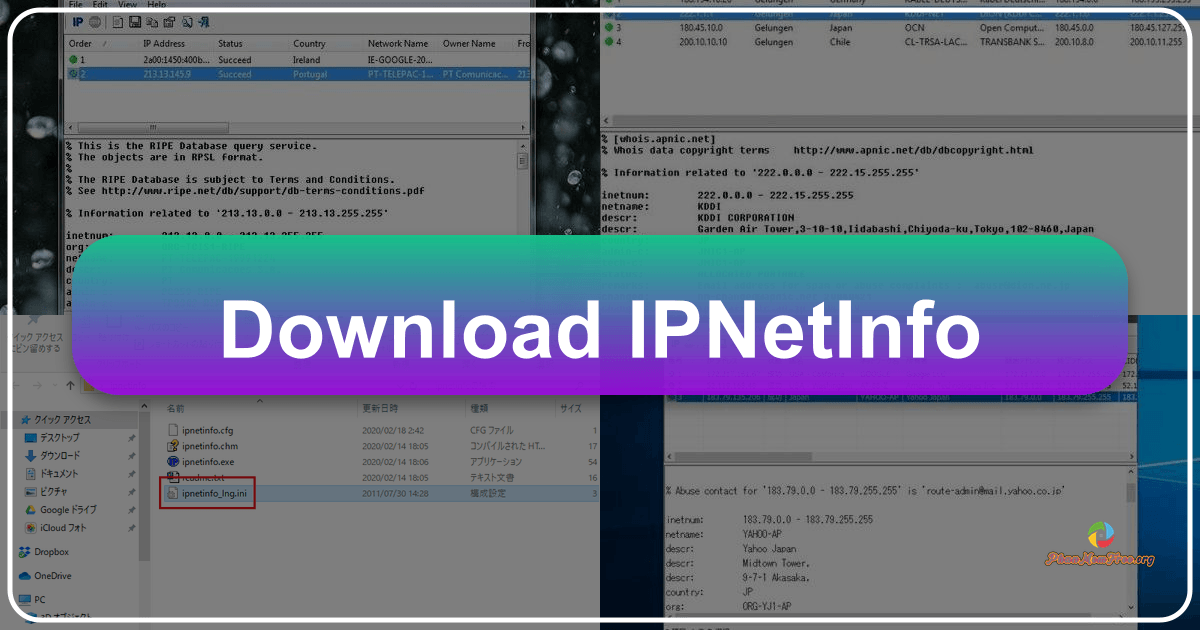Click the copy icon in IPNetInfo's toolbar
This screenshot has height=630, width=1200.
click(x=152, y=21)
